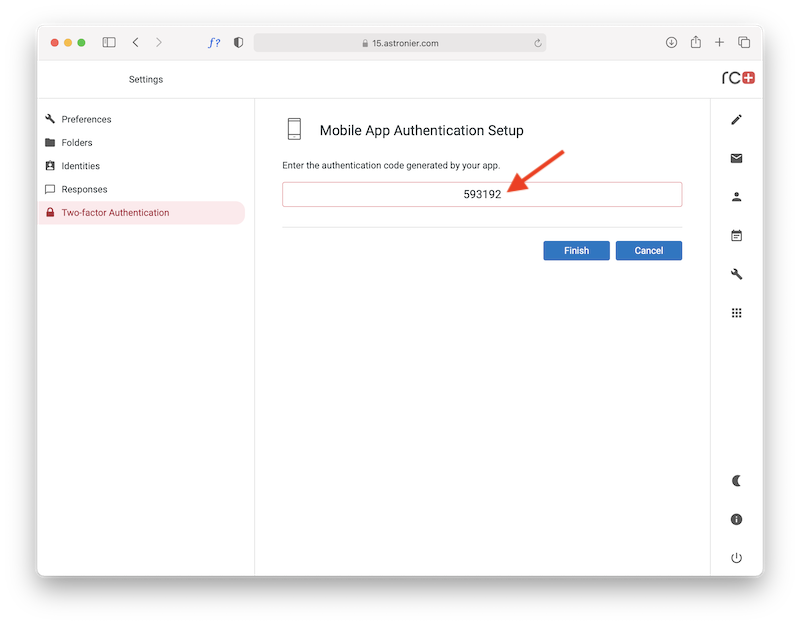The image size is (800, 625).
Task: Click the Safari address bar
Action: [x=399, y=43]
